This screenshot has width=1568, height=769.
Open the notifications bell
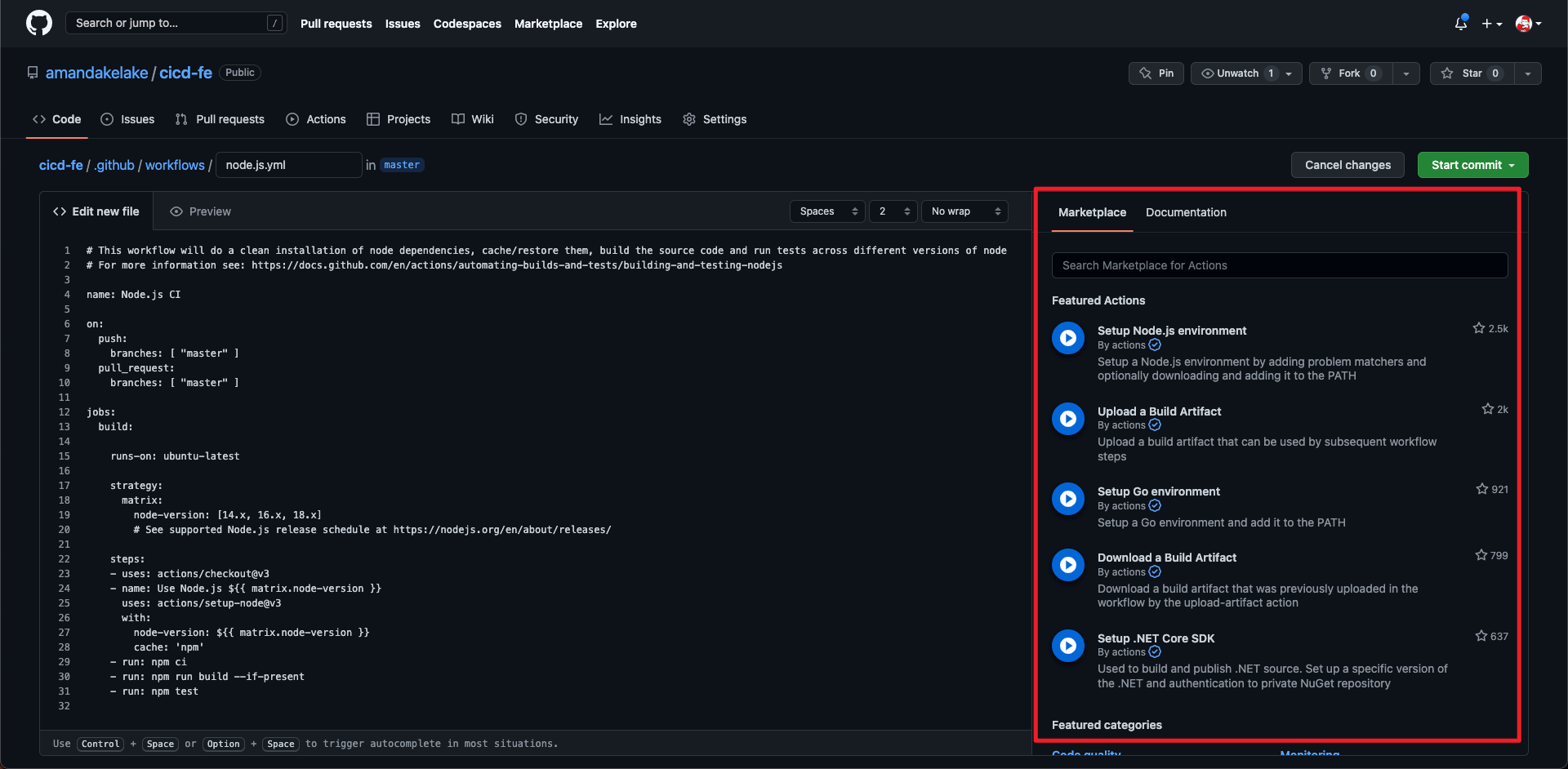click(1461, 23)
